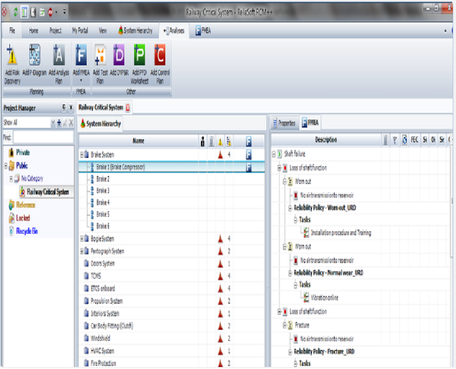Select the FMEA pane tab
This screenshot has height=369, width=456.
310,123
